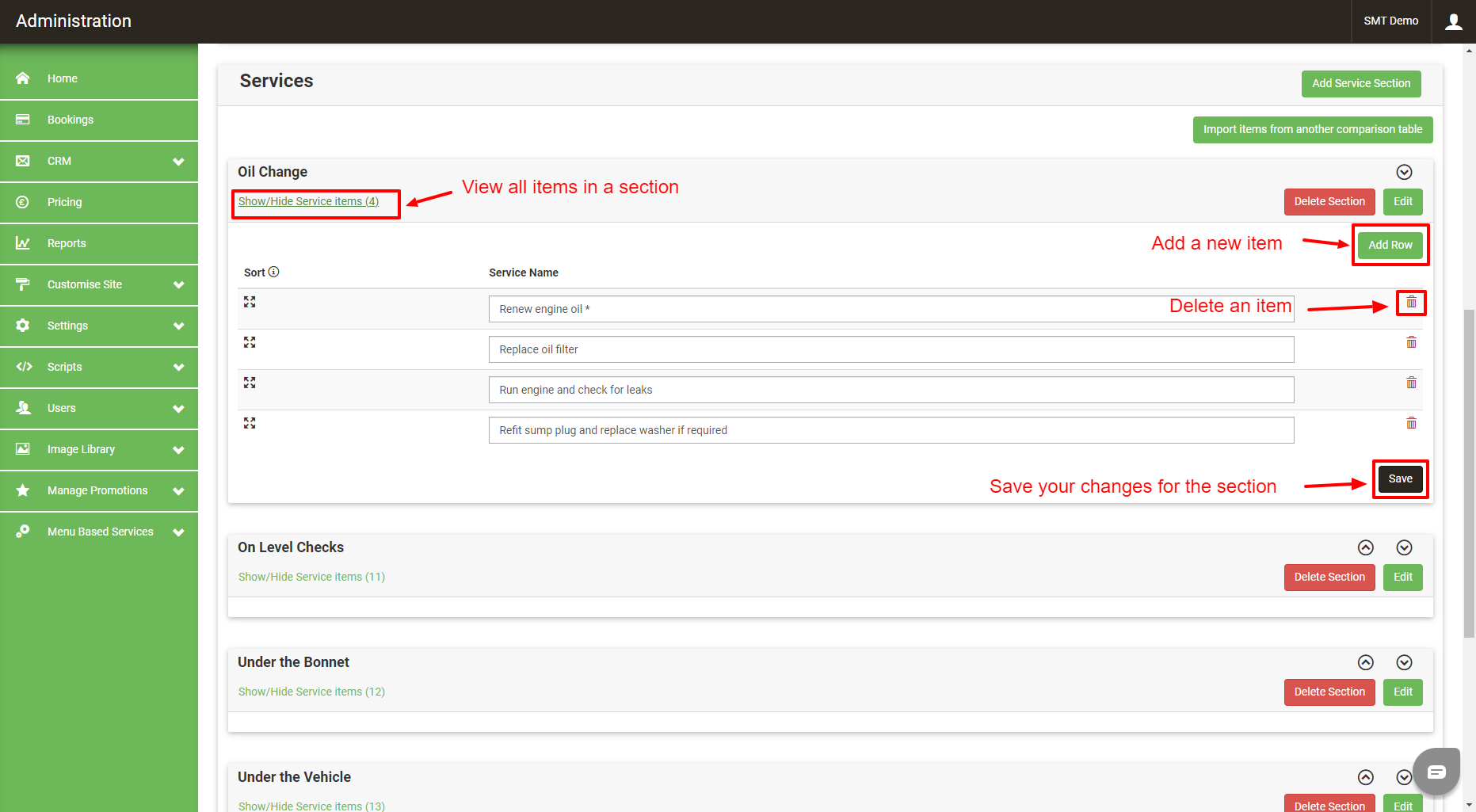Screen dimensions: 1476x812
Task: Open Manage Promotions in the sidebar
Action: click(x=97, y=490)
